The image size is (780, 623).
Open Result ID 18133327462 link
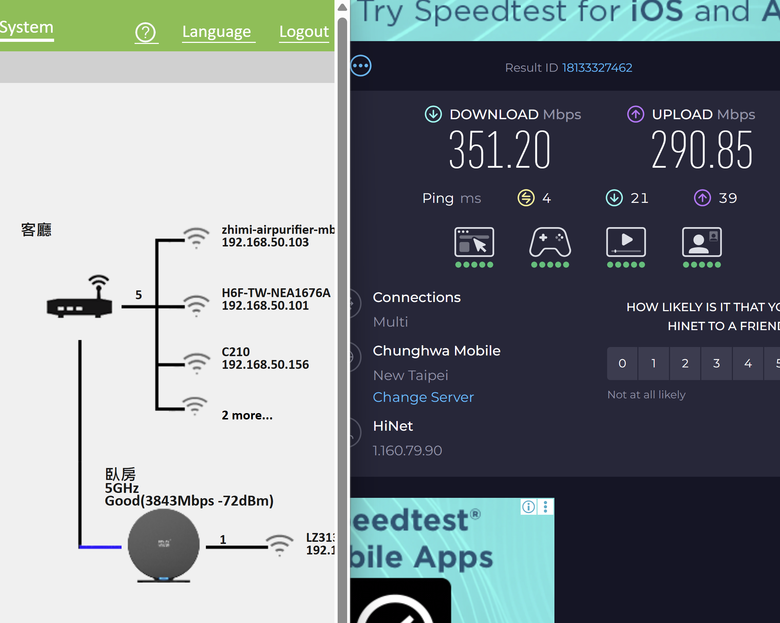click(597, 68)
